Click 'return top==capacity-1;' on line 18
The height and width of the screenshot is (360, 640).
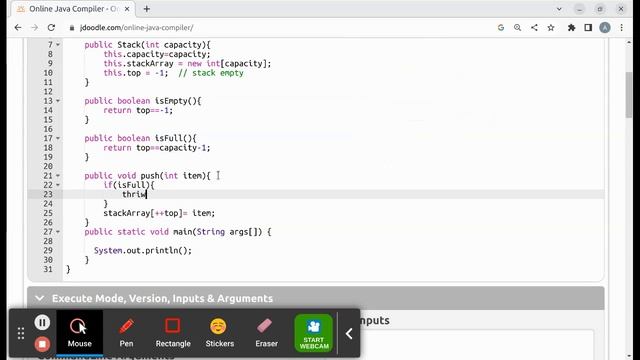tap(157, 148)
